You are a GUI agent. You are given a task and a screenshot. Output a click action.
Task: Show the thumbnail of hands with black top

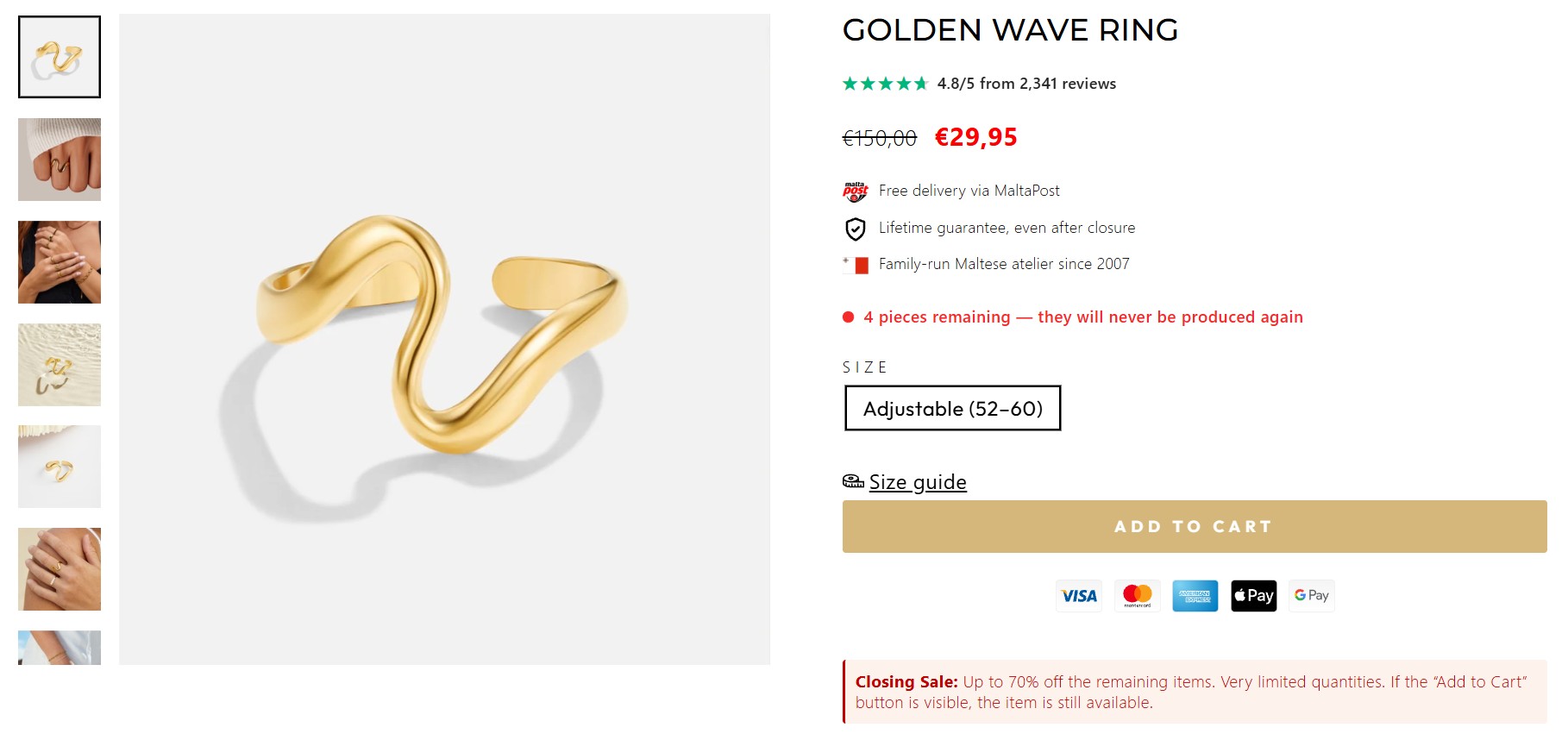[x=60, y=262]
